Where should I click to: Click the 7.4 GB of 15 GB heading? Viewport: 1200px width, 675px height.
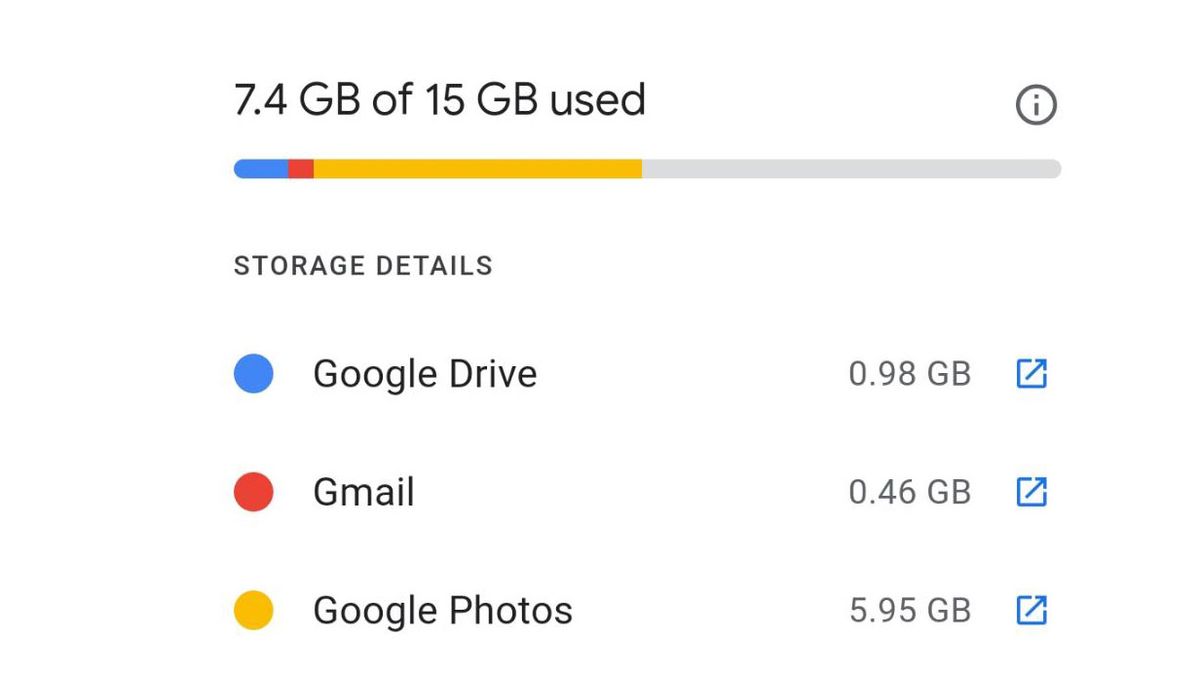440,100
